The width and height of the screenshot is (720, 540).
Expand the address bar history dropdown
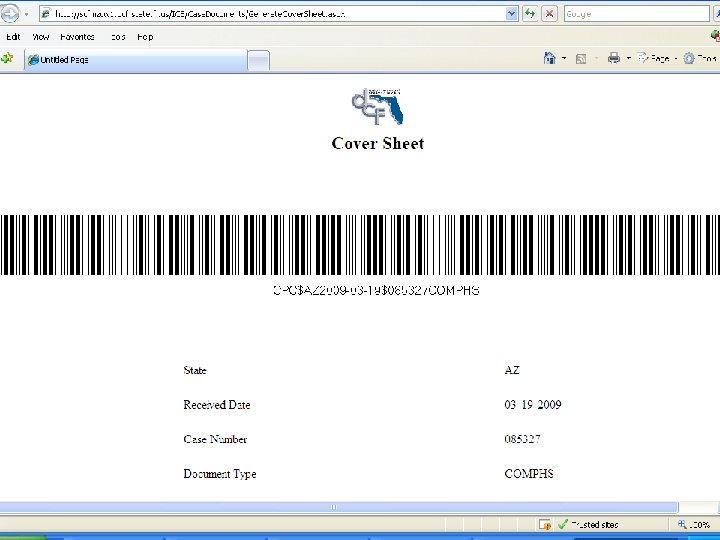tap(512, 14)
